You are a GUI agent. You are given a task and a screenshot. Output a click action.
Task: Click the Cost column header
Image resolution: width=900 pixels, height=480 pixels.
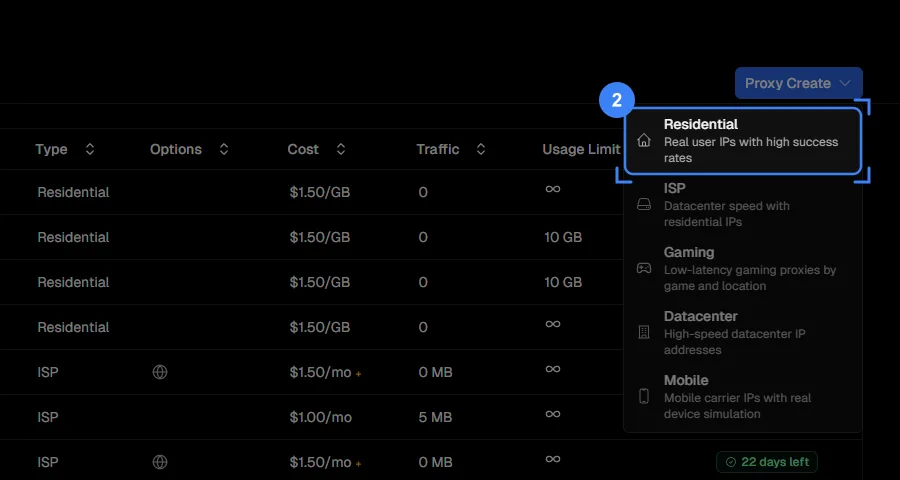[x=303, y=149]
